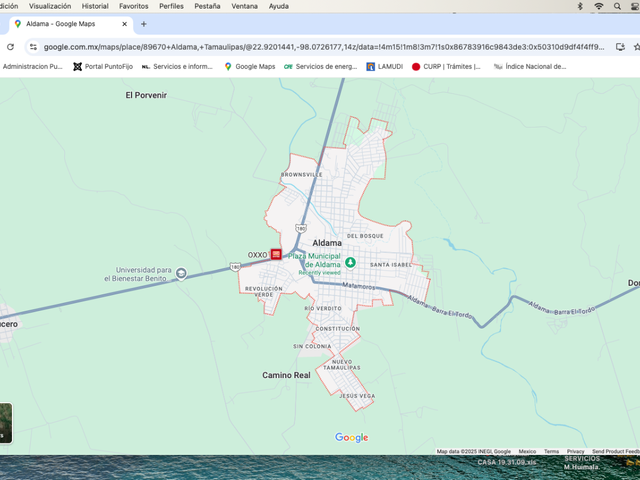Open Índice Nacional de... bookmark
This screenshot has width=640, height=480.
coord(530,67)
